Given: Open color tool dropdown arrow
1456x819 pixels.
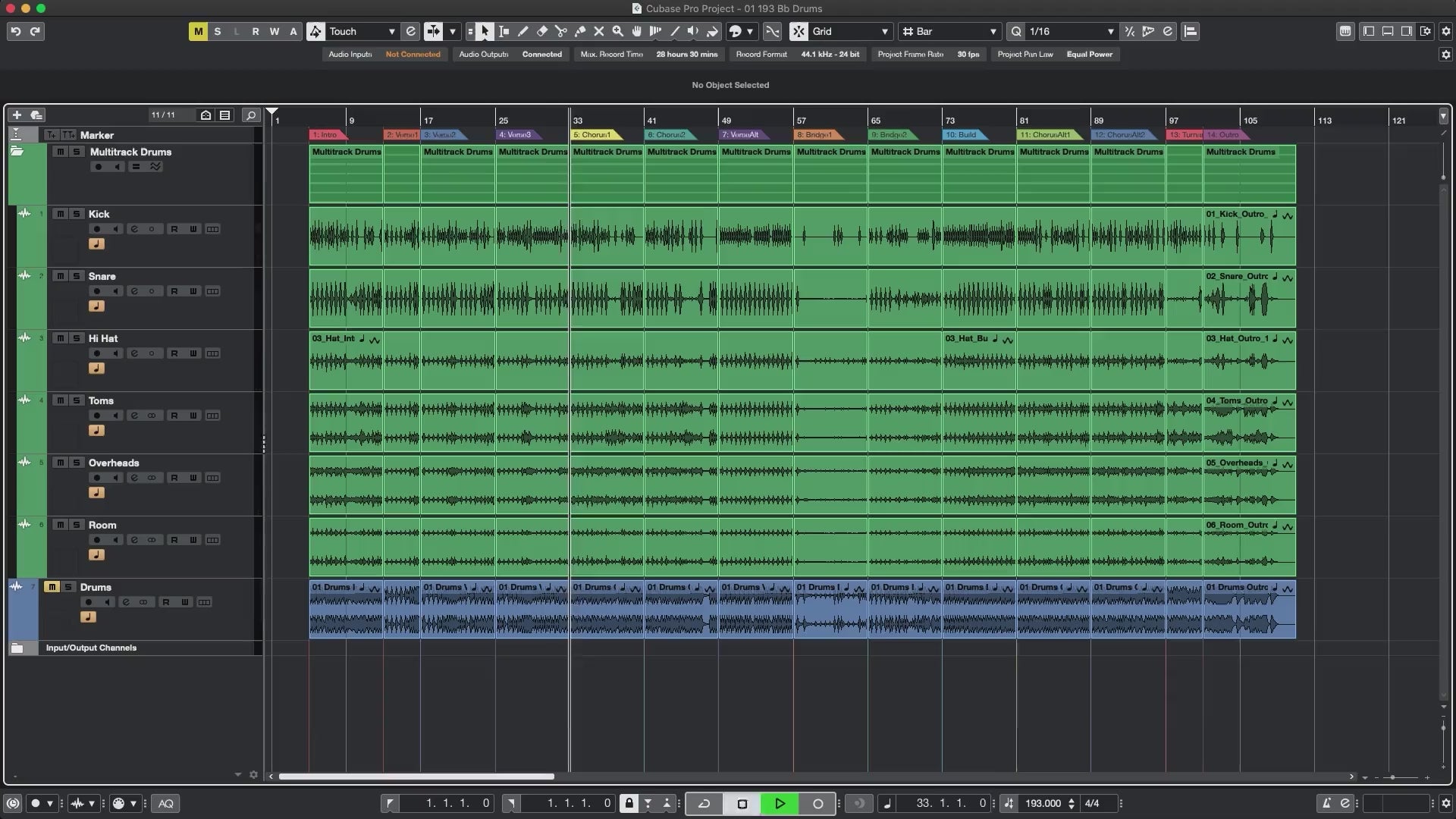Looking at the screenshot, I should pos(750,31).
